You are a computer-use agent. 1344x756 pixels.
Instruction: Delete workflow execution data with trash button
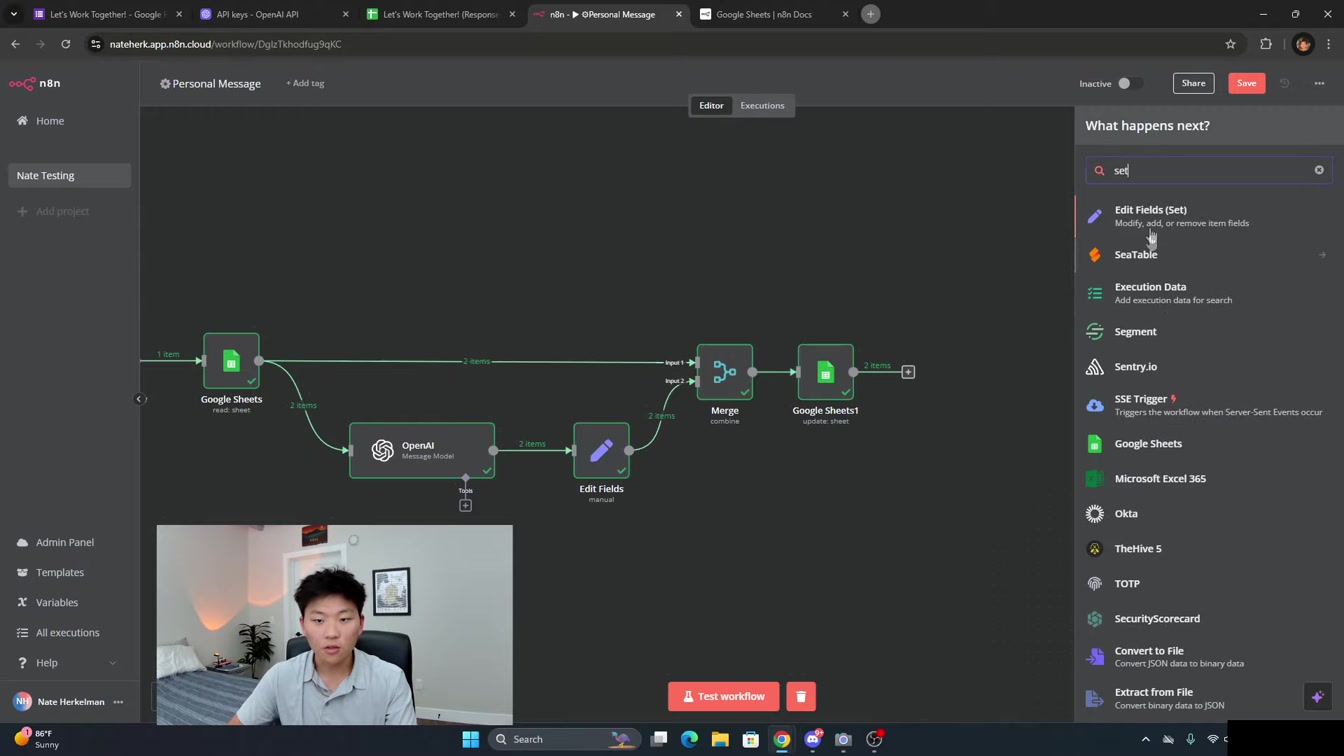point(801,696)
